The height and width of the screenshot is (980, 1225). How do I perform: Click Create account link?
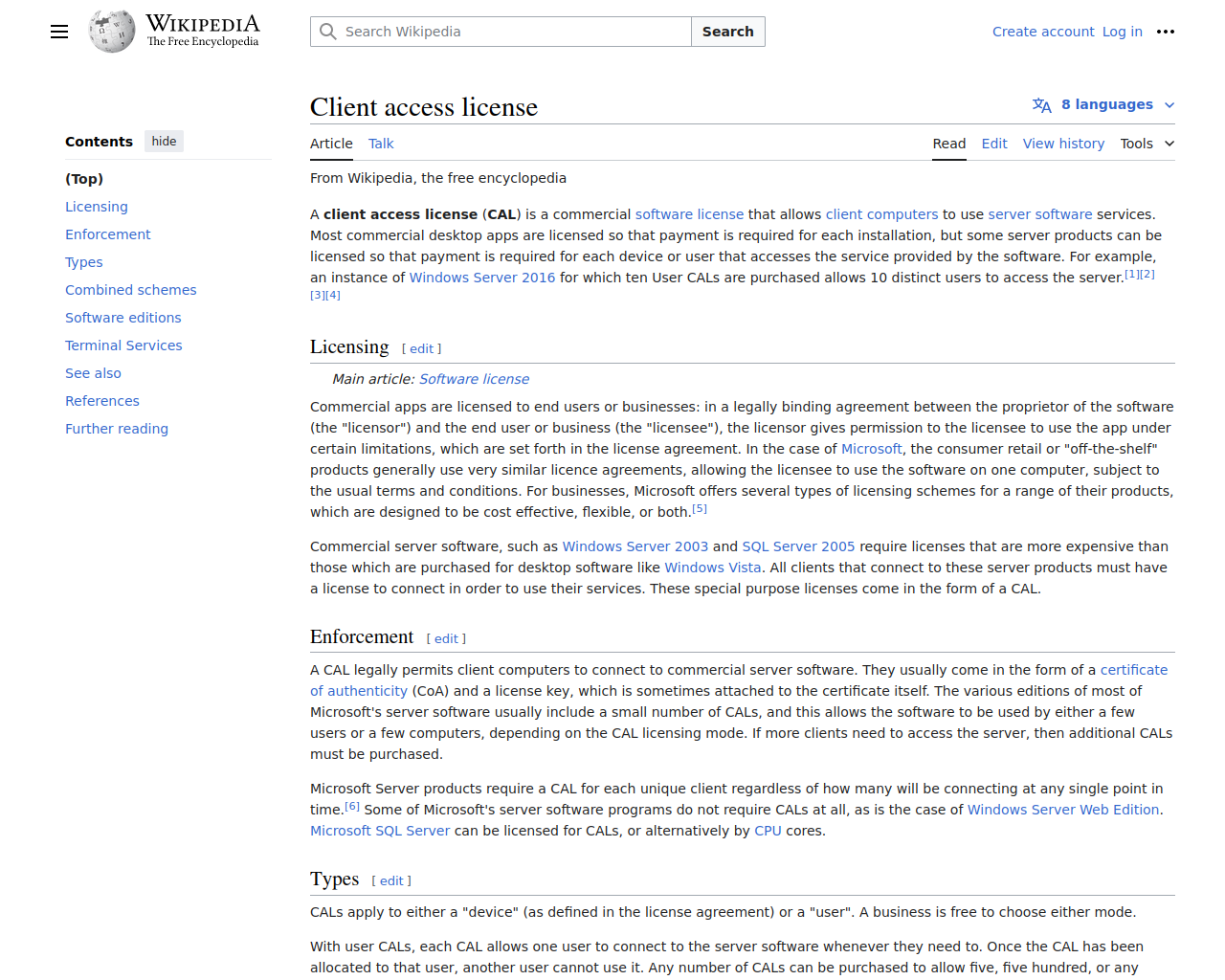[1043, 32]
